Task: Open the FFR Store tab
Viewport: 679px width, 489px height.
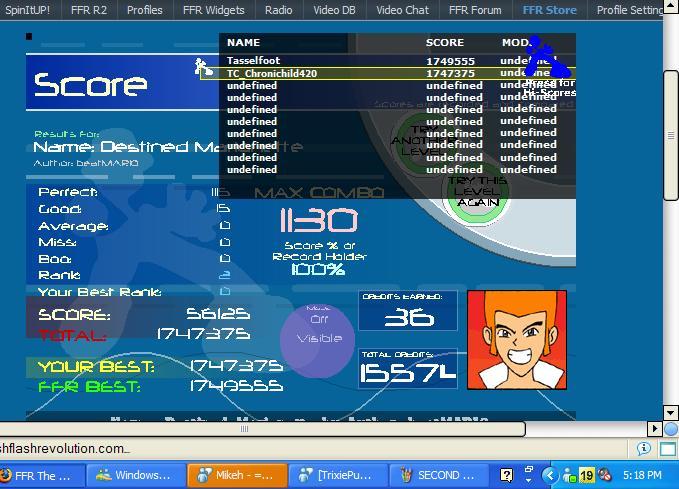Action: pyautogui.click(x=549, y=10)
